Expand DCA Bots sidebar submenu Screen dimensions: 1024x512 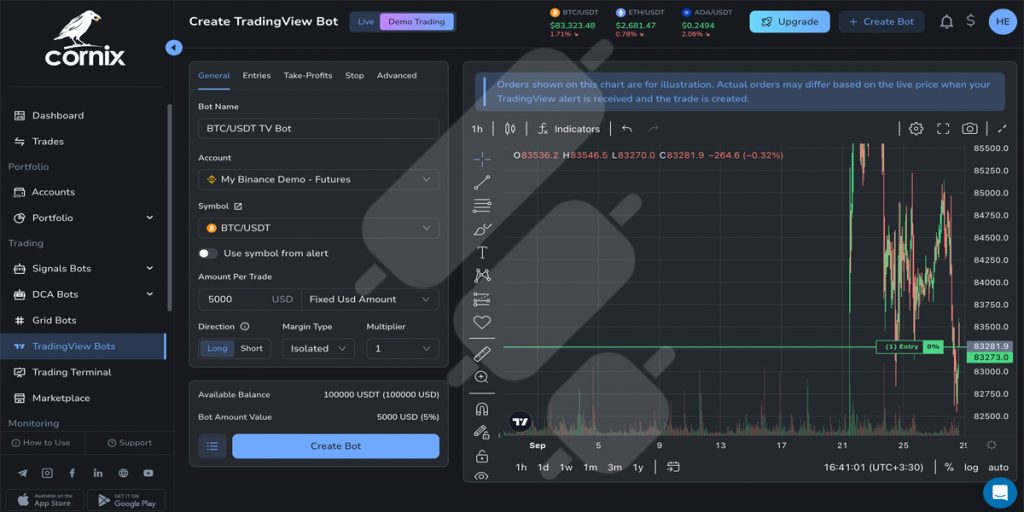(150, 295)
